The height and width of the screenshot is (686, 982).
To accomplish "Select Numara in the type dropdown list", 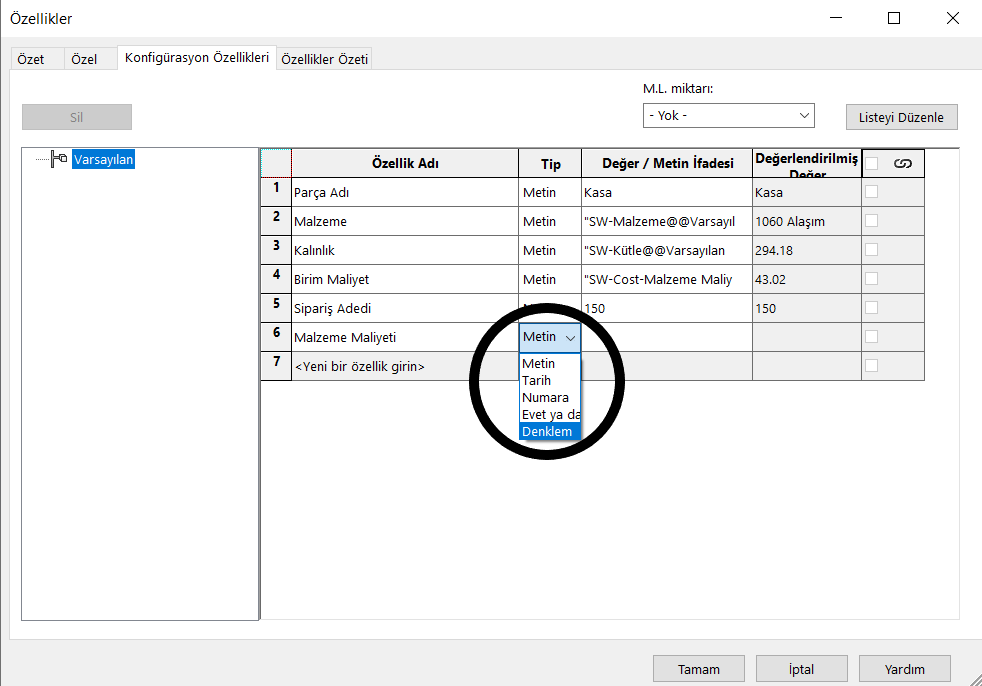I will (546, 397).
